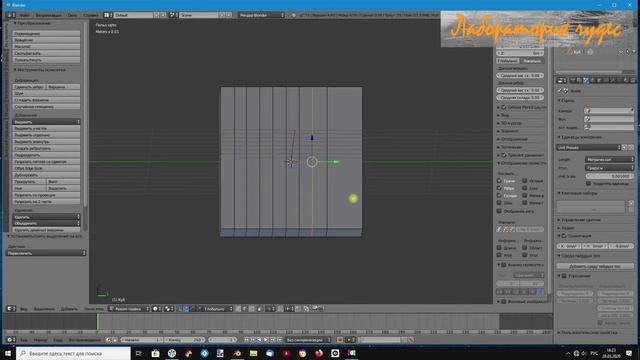Viewport: 640px width, 360px height.
Task: Open Windows Start menu
Action: point(8,353)
